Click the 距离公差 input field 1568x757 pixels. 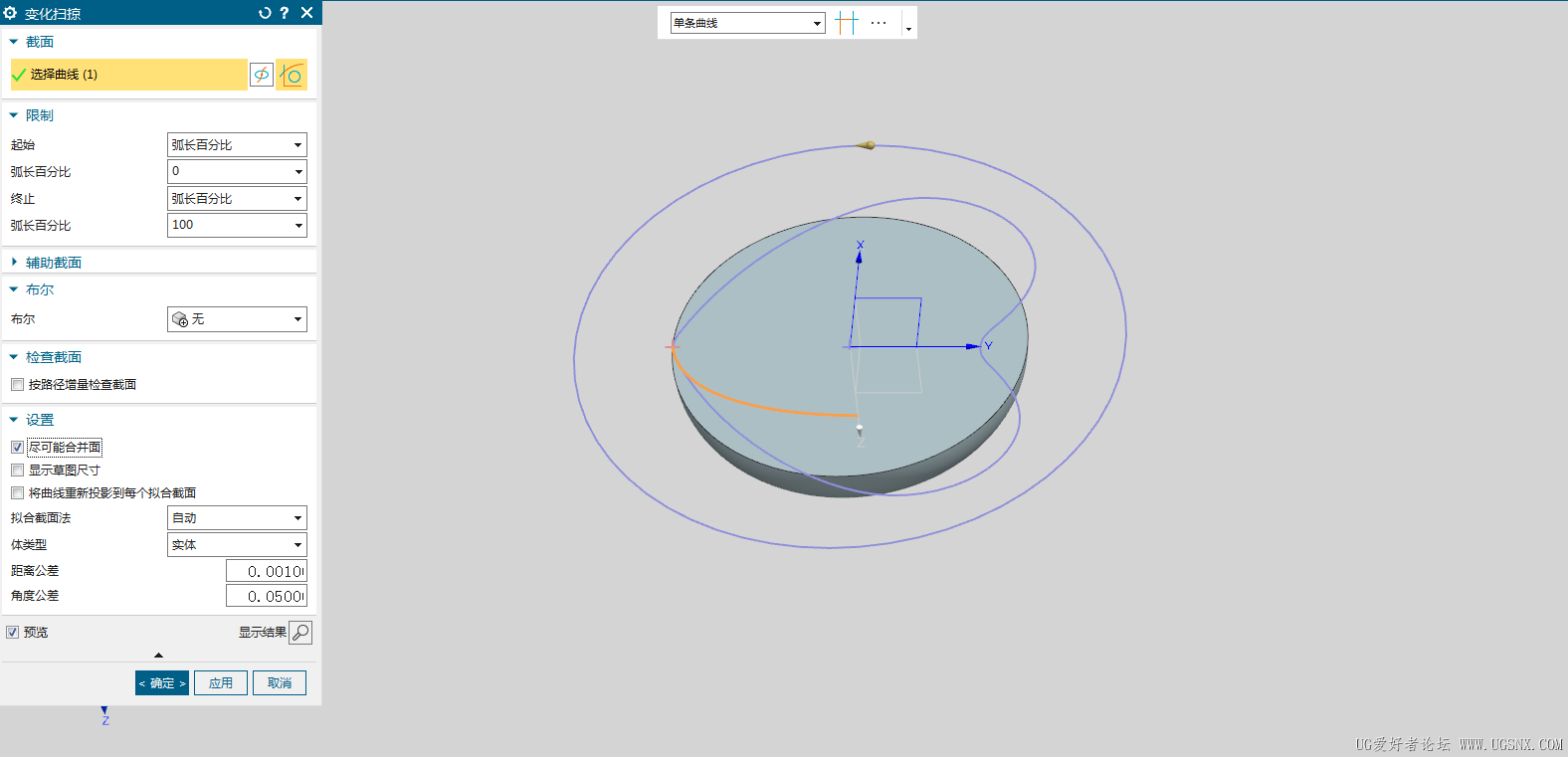(x=266, y=571)
